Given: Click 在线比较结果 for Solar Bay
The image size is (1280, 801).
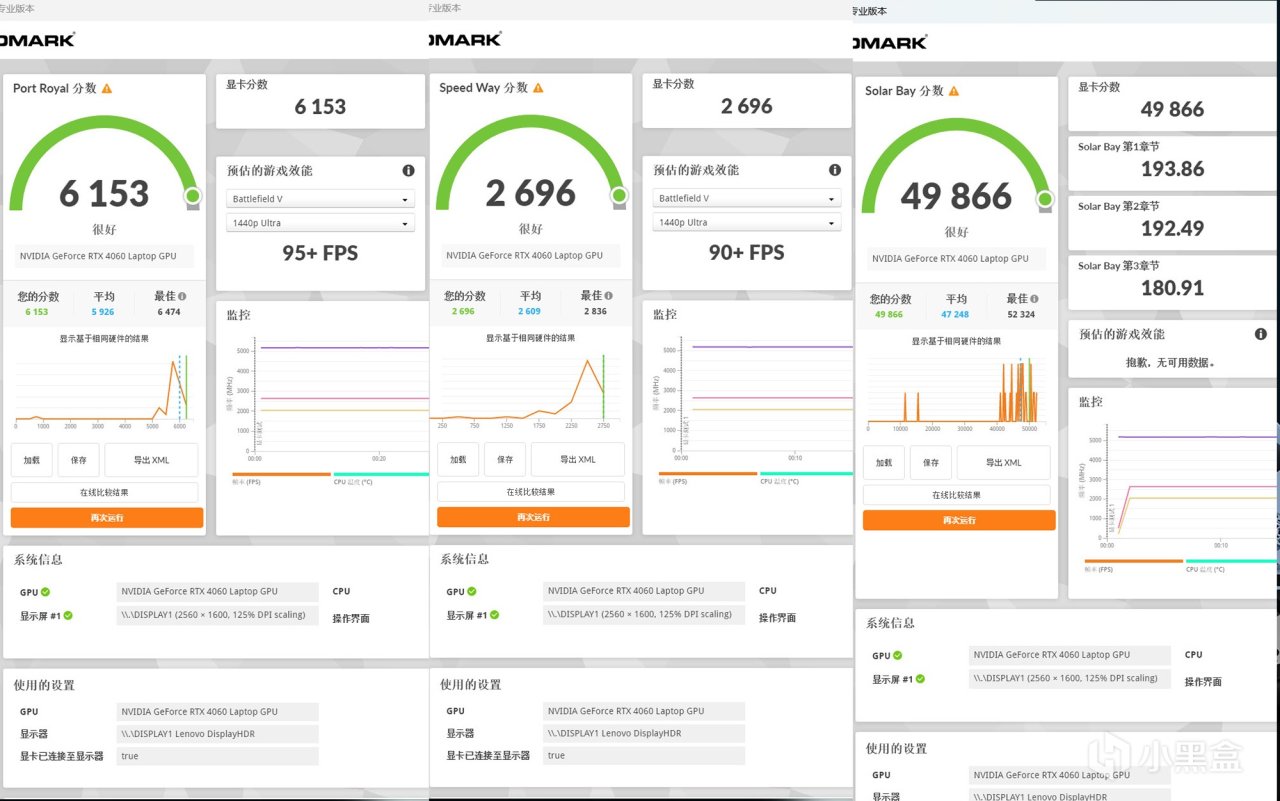Looking at the screenshot, I should coord(956,494).
